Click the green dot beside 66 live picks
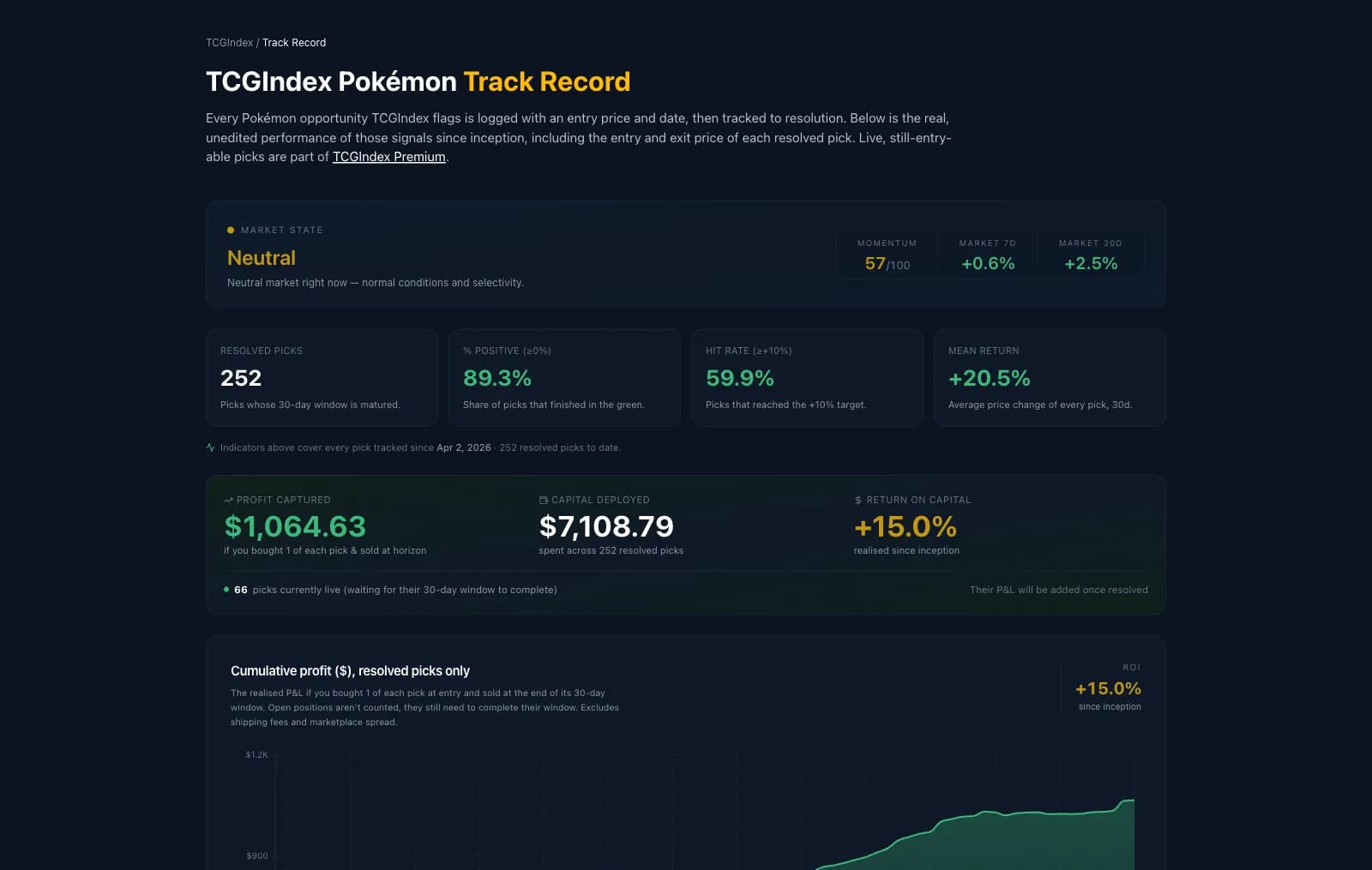The image size is (1372, 870). [x=226, y=590]
